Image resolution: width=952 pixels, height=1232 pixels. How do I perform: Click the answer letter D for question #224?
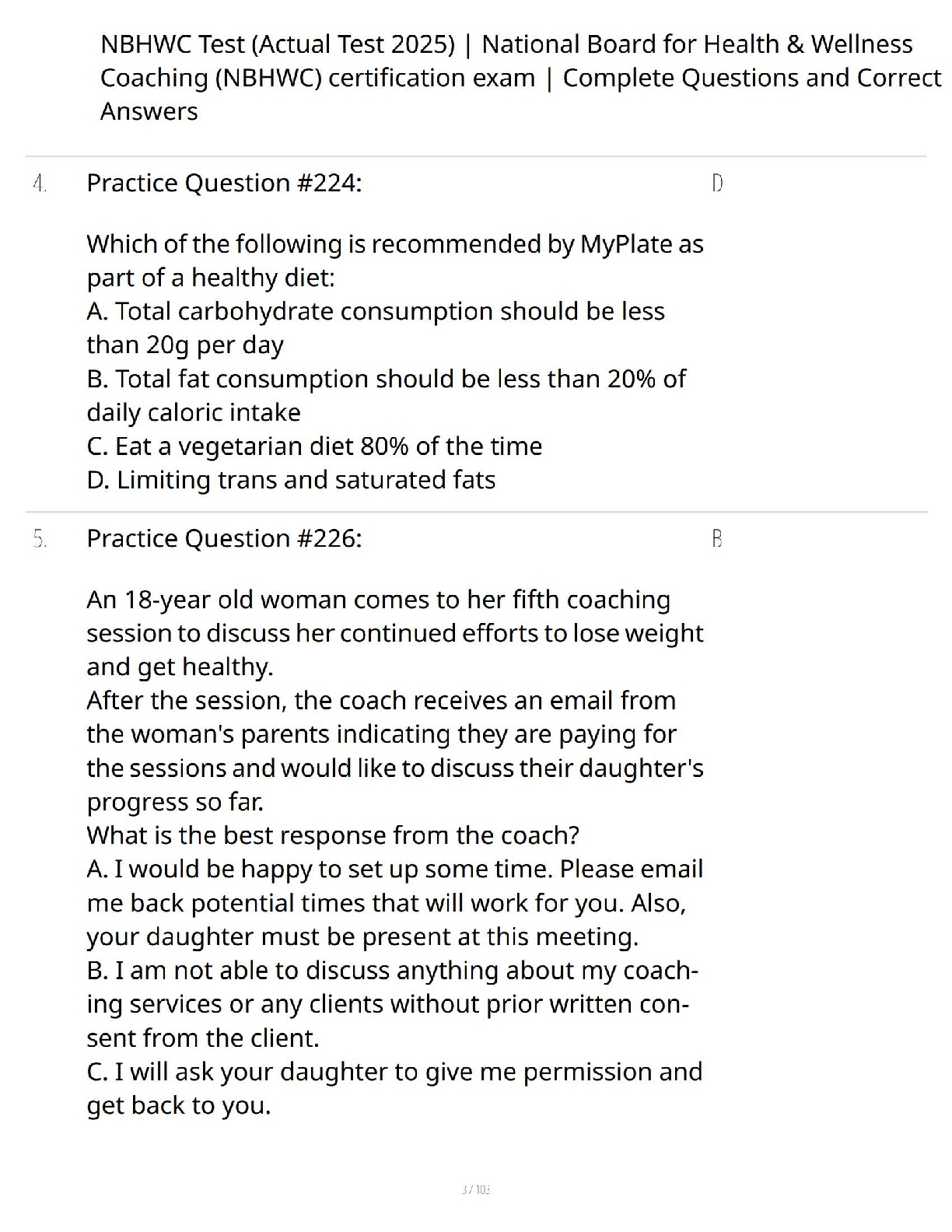[x=717, y=184]
